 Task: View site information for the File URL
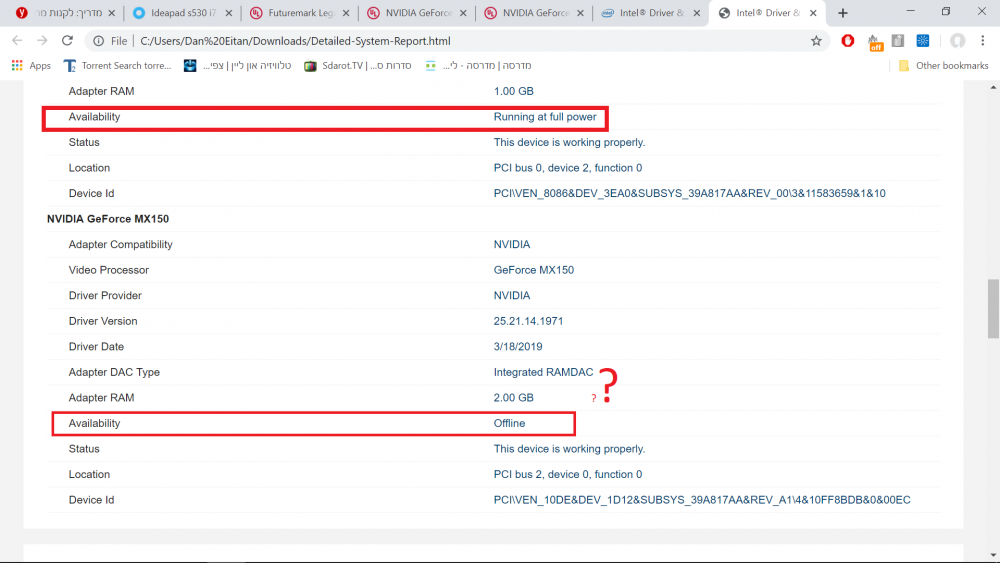pos(98,41)
